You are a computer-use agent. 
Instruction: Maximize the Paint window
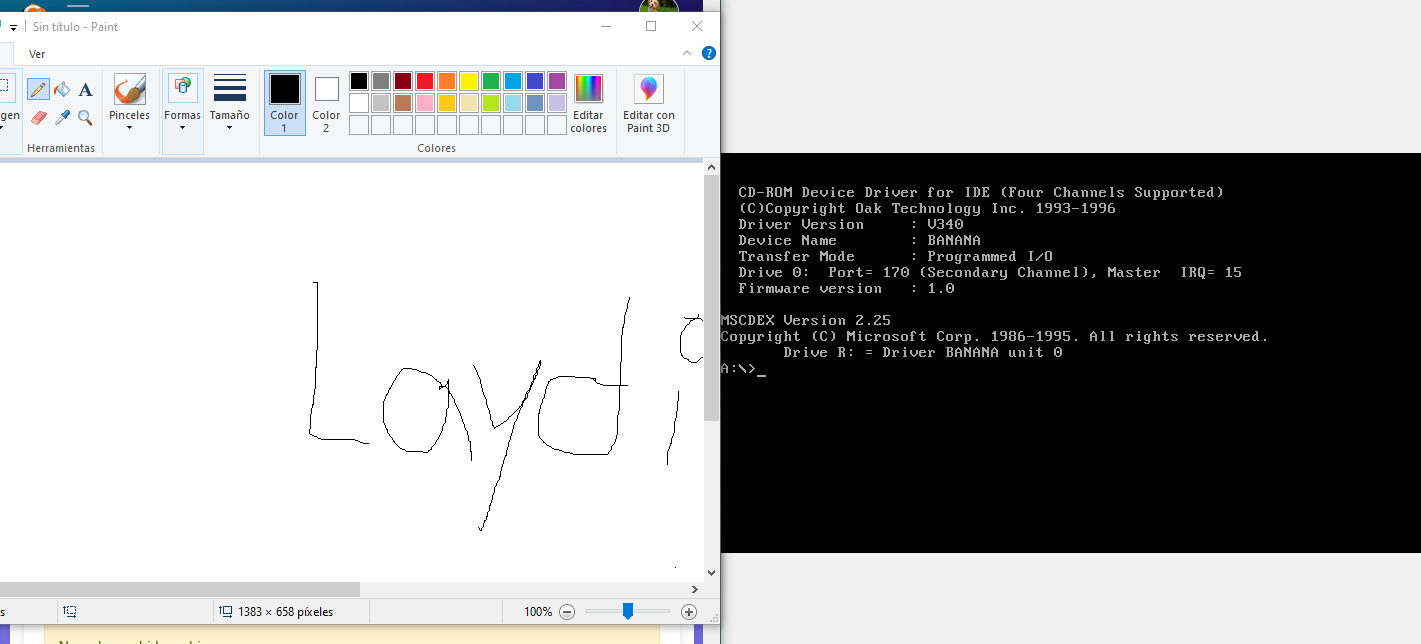651,27
